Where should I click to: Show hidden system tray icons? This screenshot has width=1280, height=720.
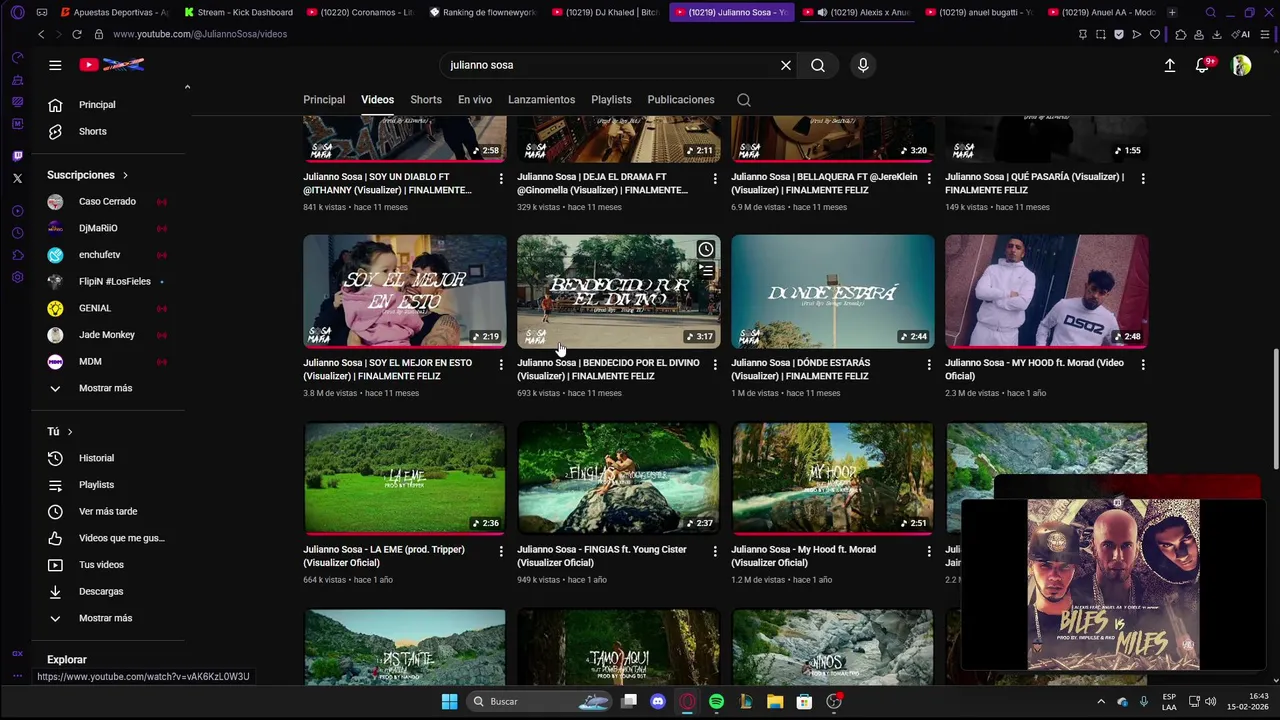[x=1101, y=702]
